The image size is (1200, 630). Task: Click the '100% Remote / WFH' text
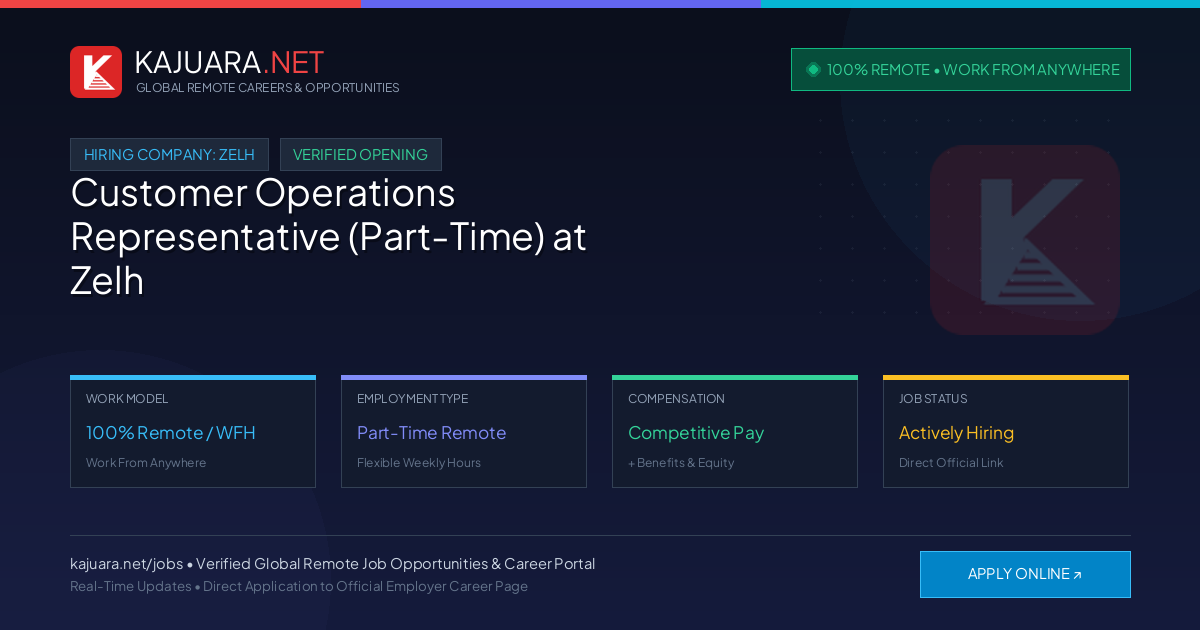tap(171, 433)
